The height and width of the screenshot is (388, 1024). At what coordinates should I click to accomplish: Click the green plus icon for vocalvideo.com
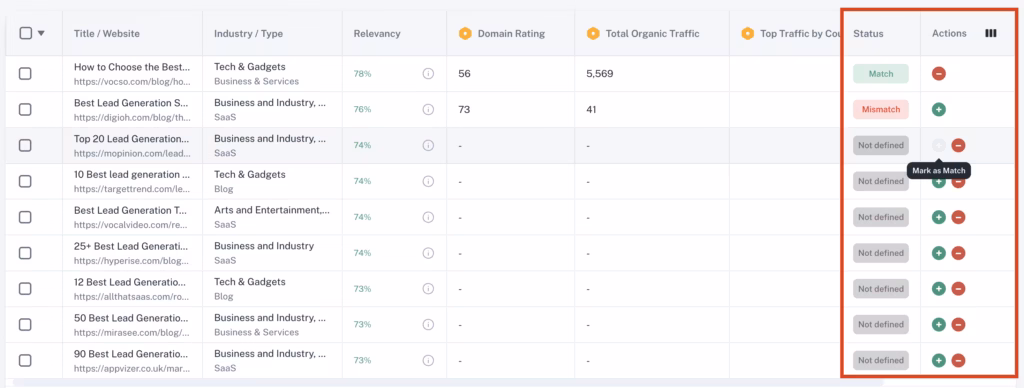(938, 217)
